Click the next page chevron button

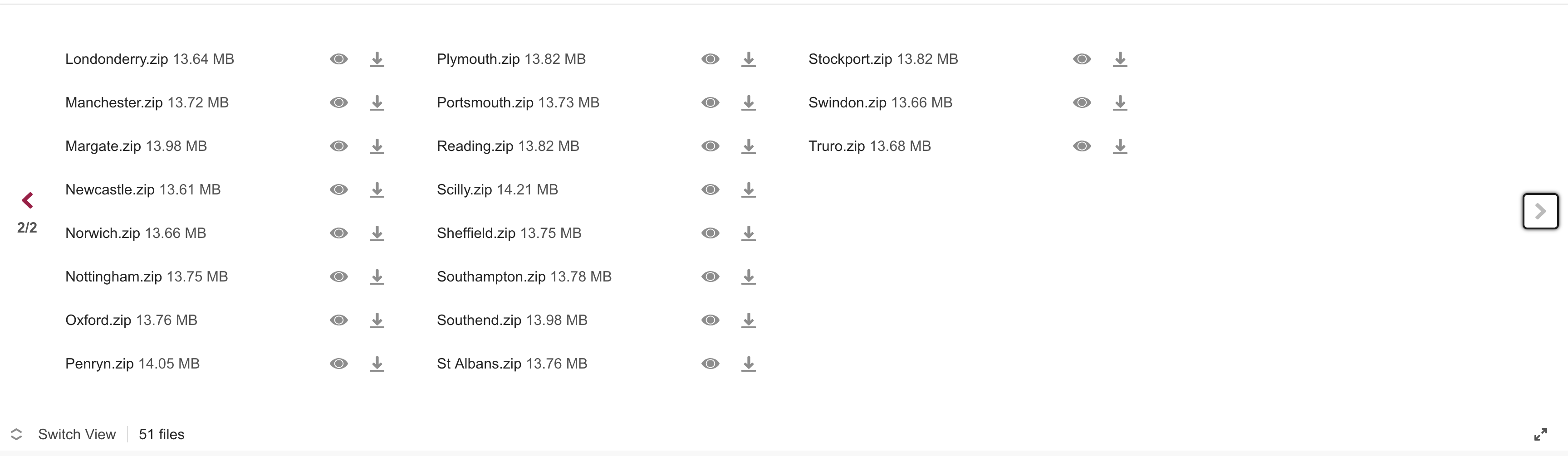[x=1540, y=211]
